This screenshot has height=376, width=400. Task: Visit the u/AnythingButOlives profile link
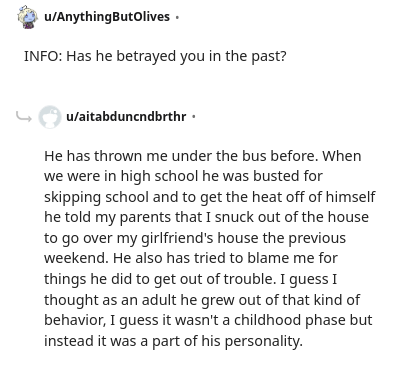[107, 17]
